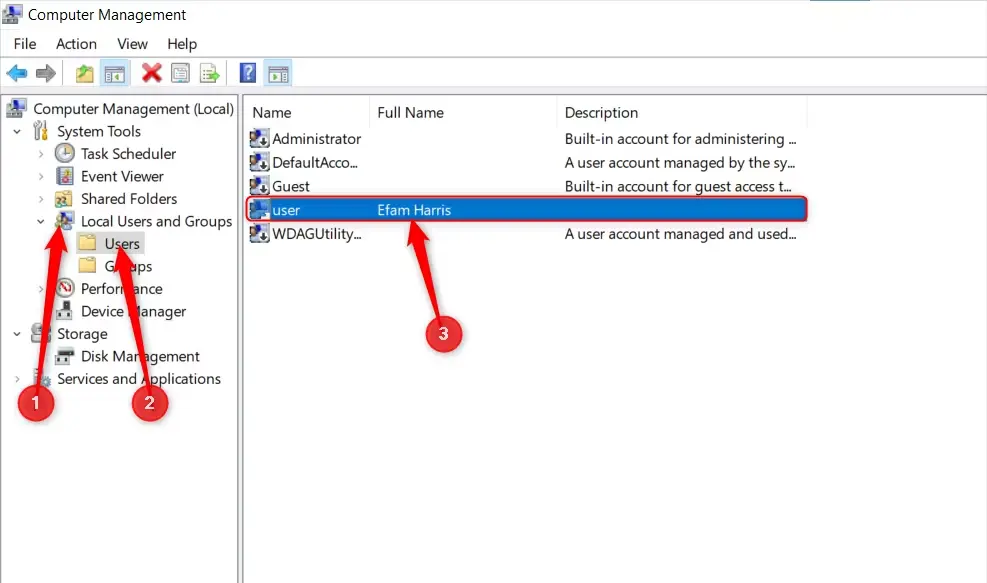Screen dimensions: 987x583
Task: Select the highlighted 'user' account name
Action: 286,210
